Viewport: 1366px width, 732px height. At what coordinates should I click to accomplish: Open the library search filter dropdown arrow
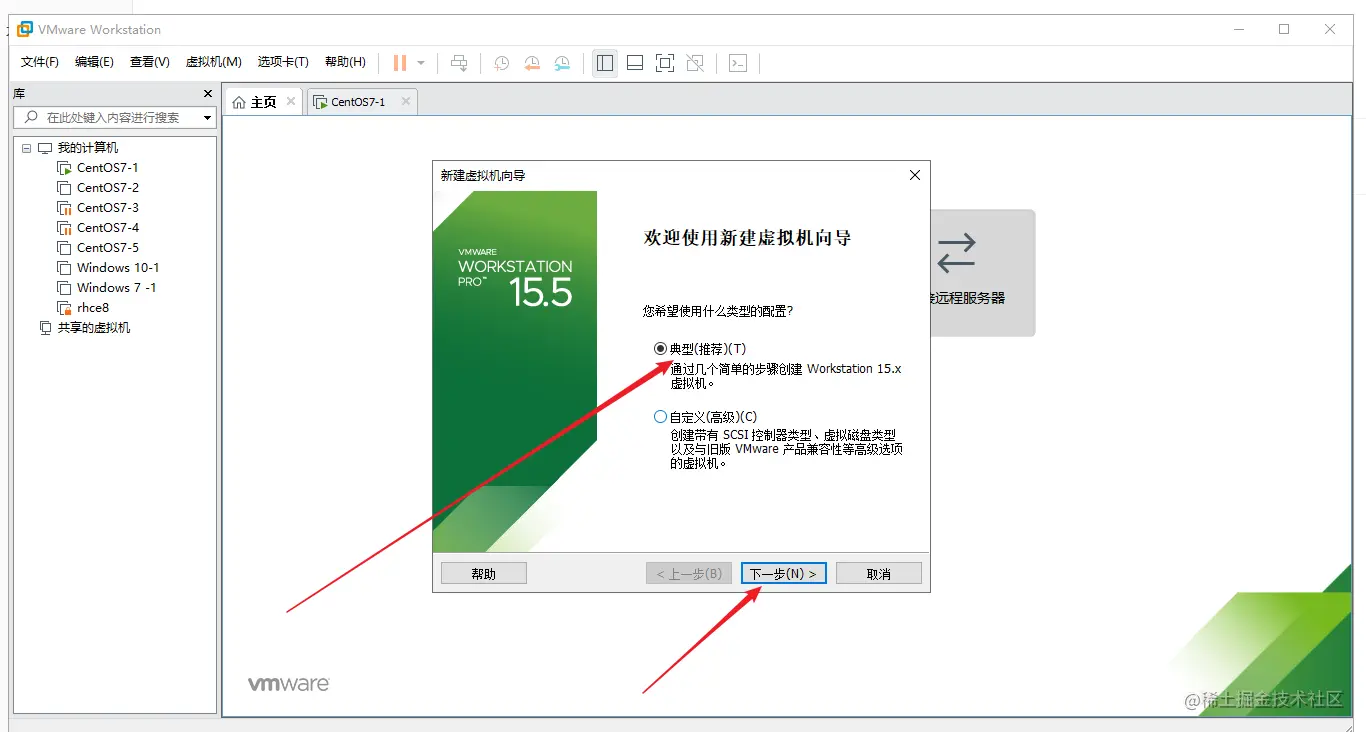pos(207,118)
